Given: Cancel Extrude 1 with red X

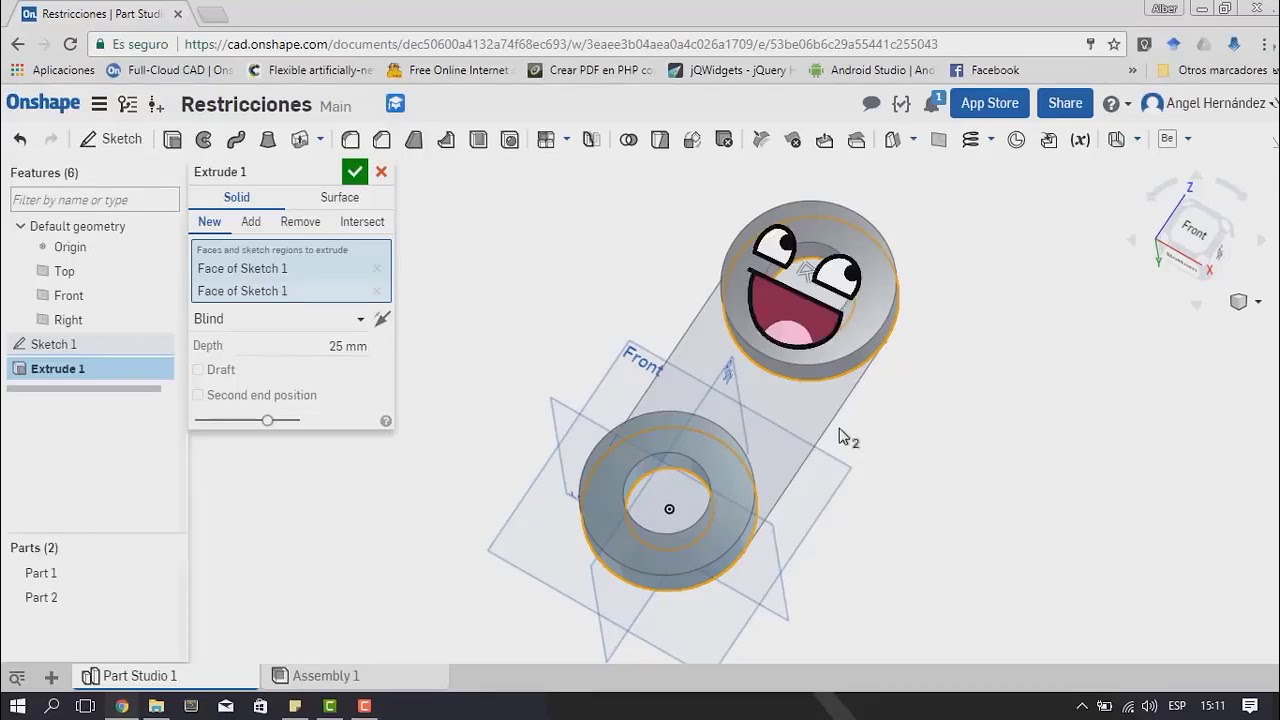Looking at the screenshot, I should tap(381, 172).
